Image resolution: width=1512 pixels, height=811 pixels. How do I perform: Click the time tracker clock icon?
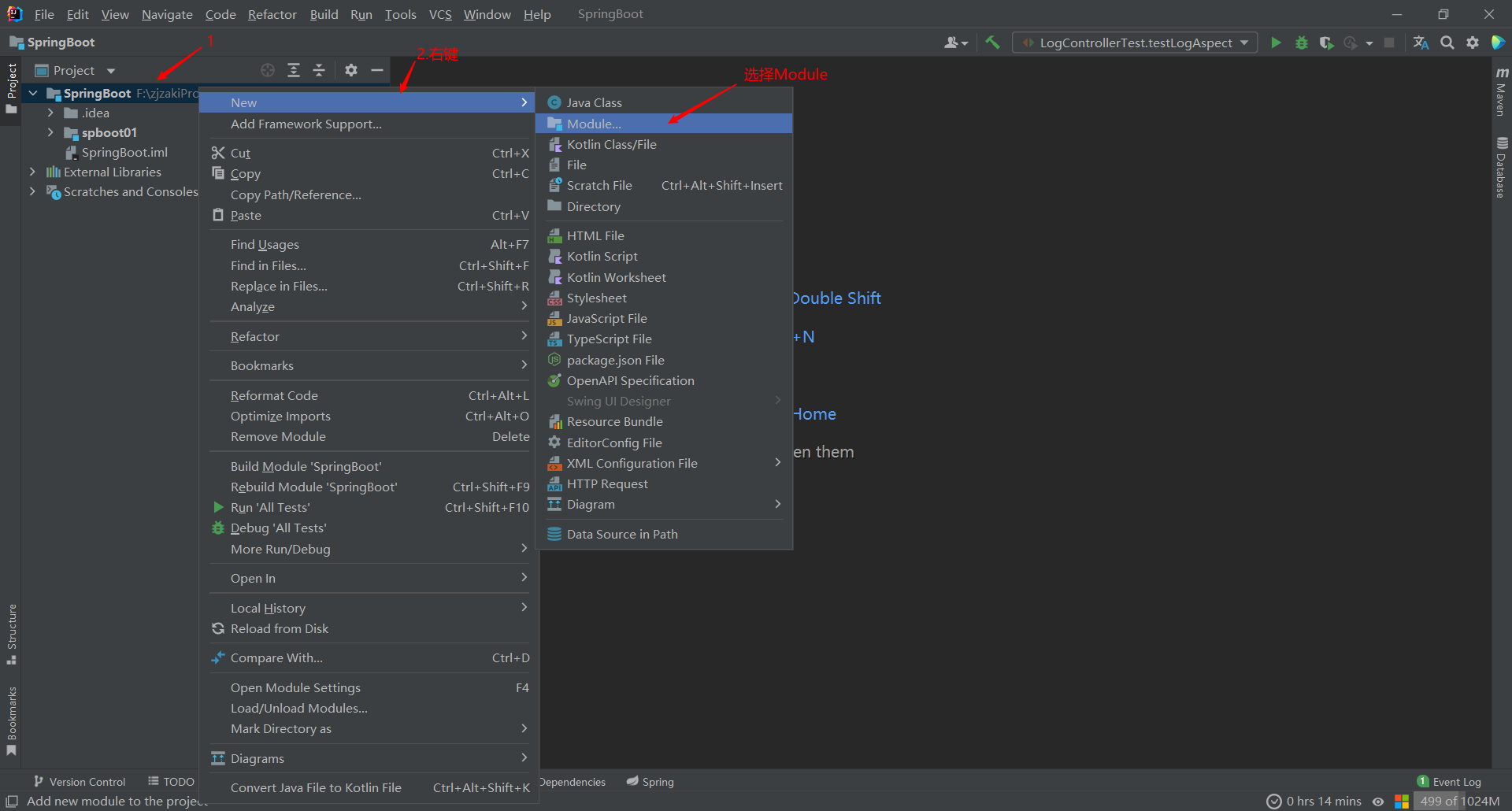(x=1273, y=802)
